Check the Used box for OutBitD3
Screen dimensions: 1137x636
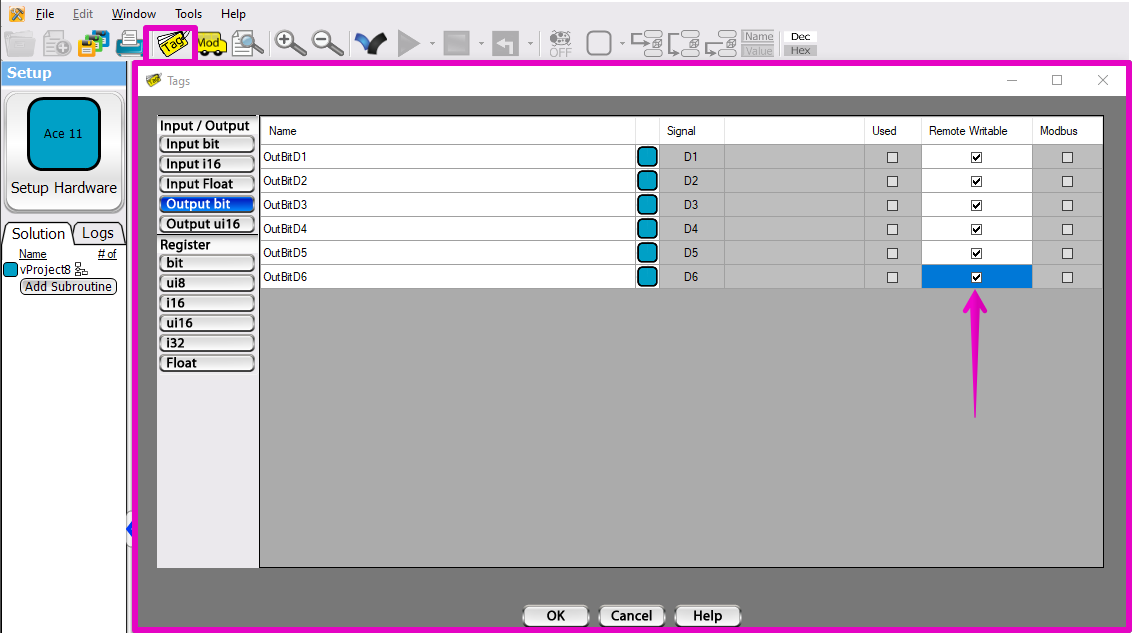tap(892, 205)
